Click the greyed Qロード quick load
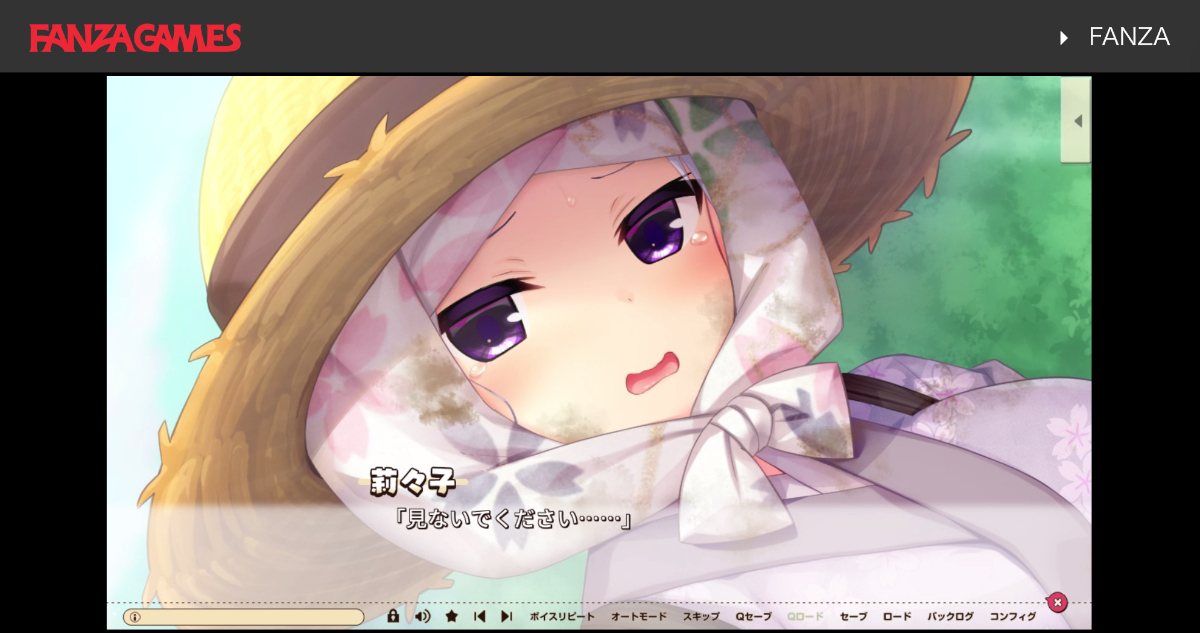This screenshot has height=633, width=1200. click(x=805, y=617)
